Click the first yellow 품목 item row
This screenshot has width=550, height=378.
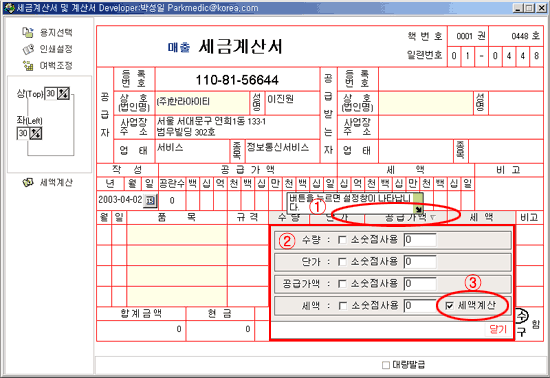(177, 235)
